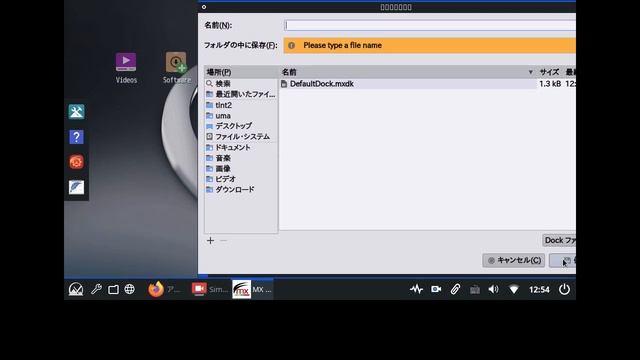Open the feather text editor dock icon
640x360 pixels.
[76, 187]
